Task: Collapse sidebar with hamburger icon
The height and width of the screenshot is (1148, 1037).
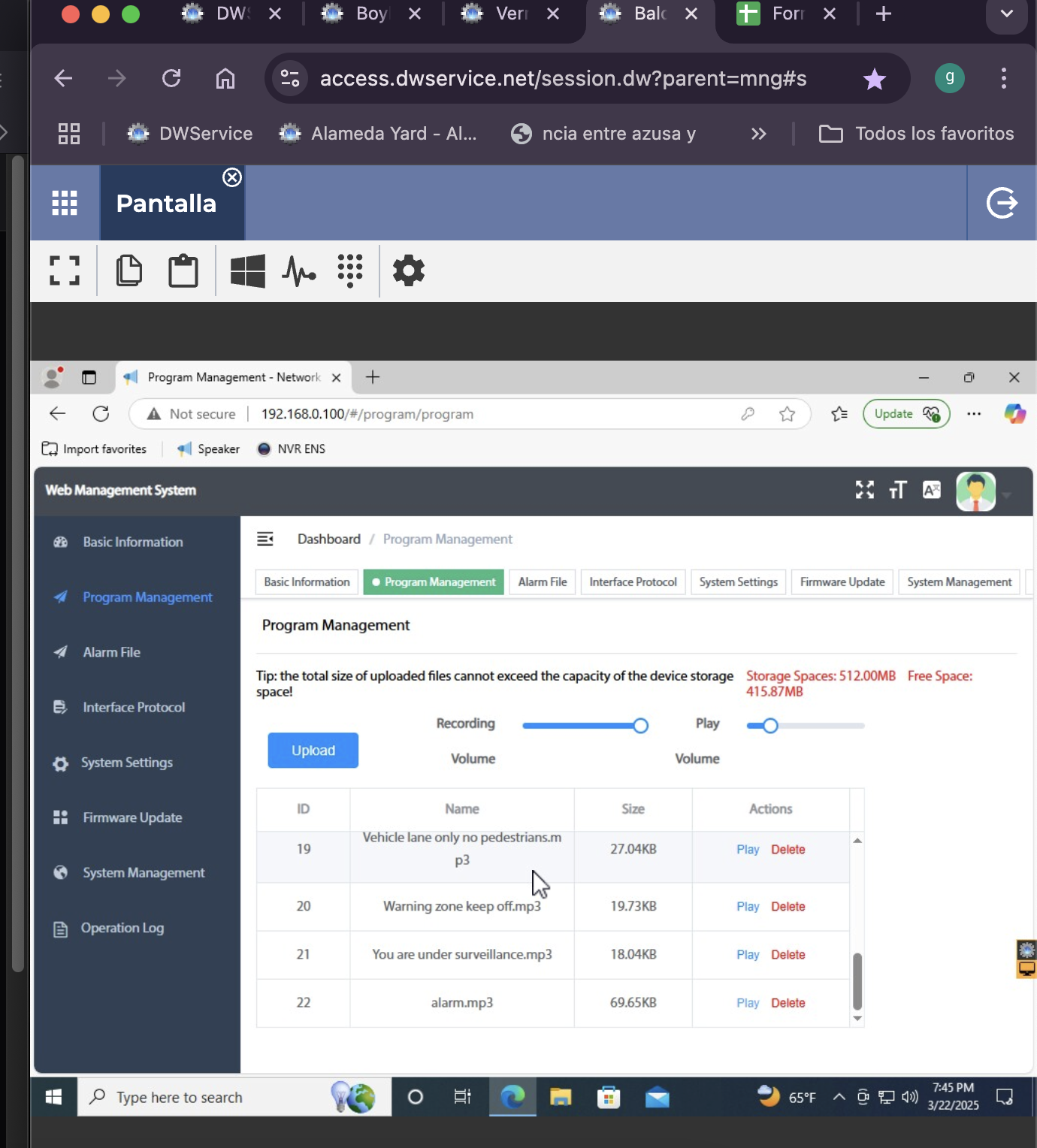Action: click(x=265, y=539)
